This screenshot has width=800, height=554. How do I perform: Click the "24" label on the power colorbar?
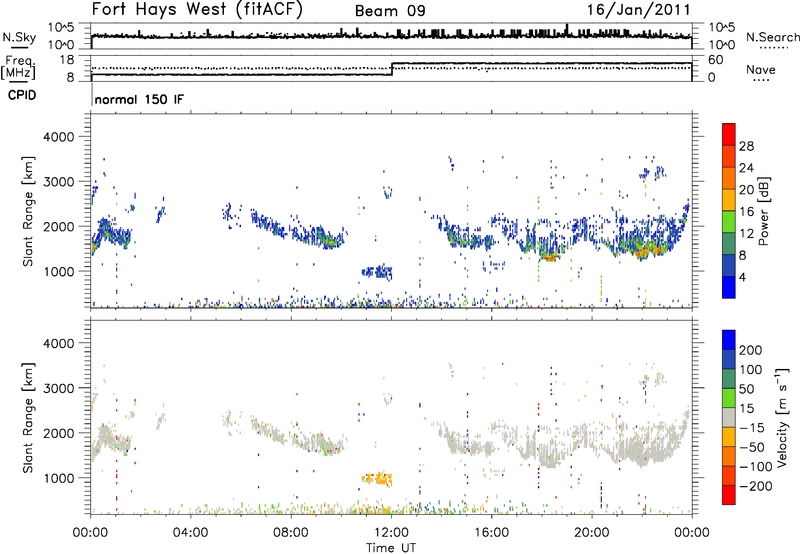746,168
